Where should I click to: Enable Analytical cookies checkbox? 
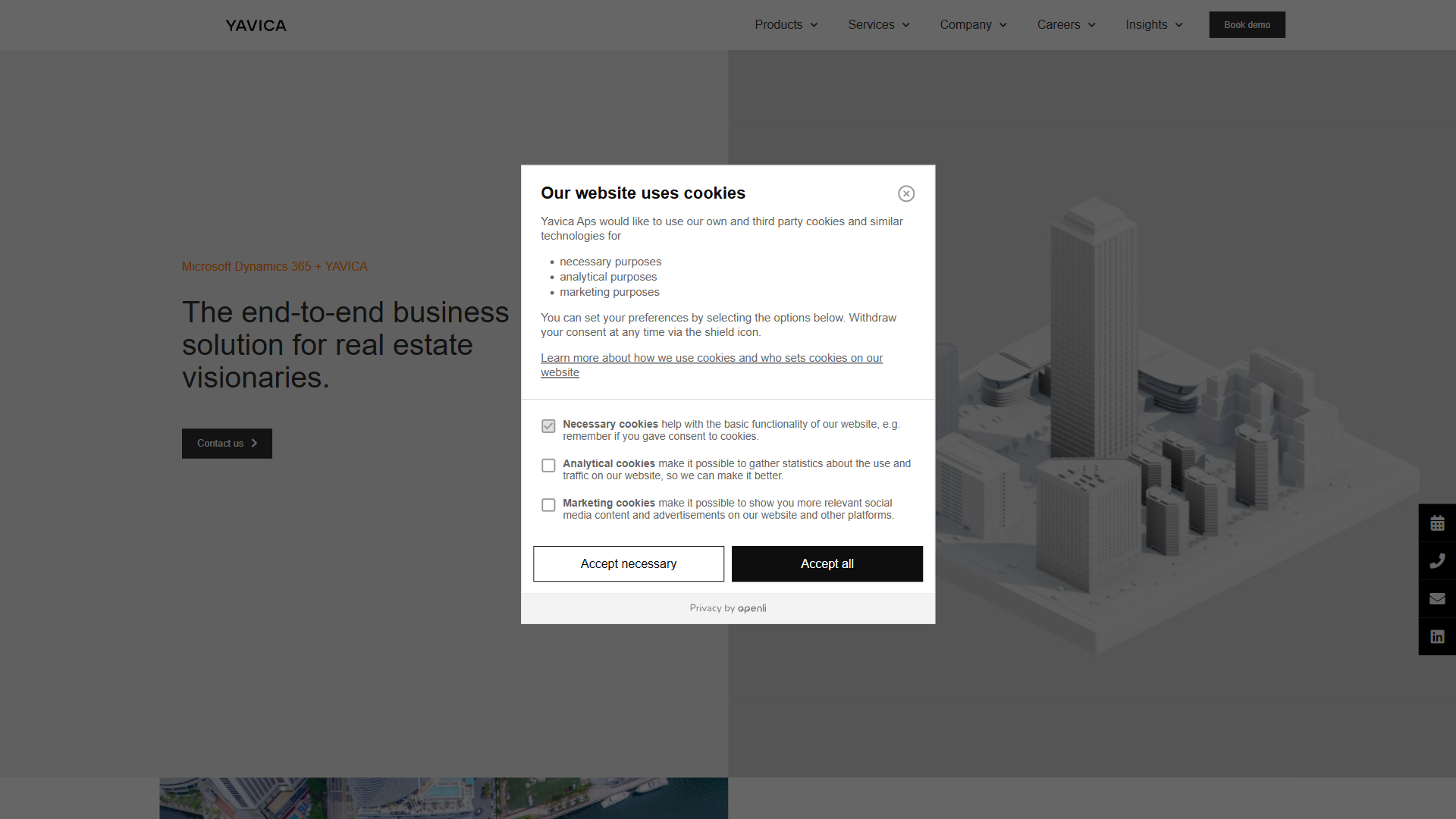(548, 465)
